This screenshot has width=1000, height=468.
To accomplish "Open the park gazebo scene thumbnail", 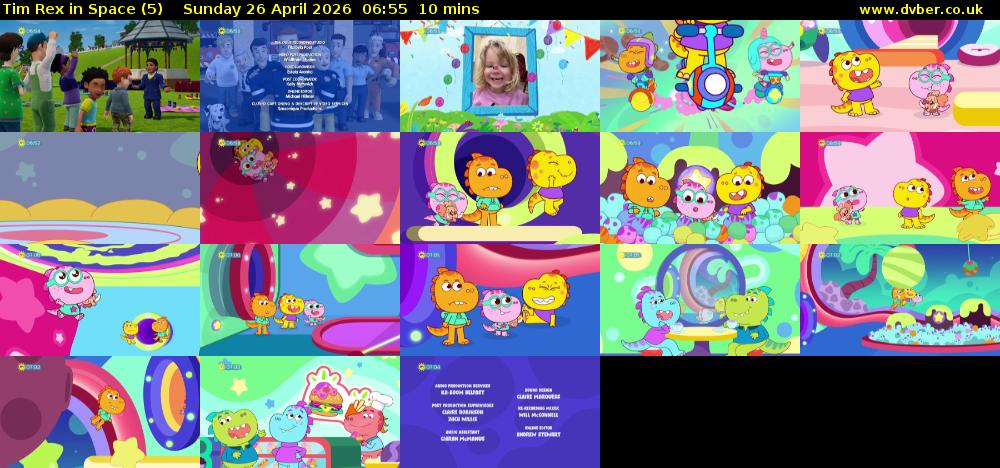I will pos(99,76).
